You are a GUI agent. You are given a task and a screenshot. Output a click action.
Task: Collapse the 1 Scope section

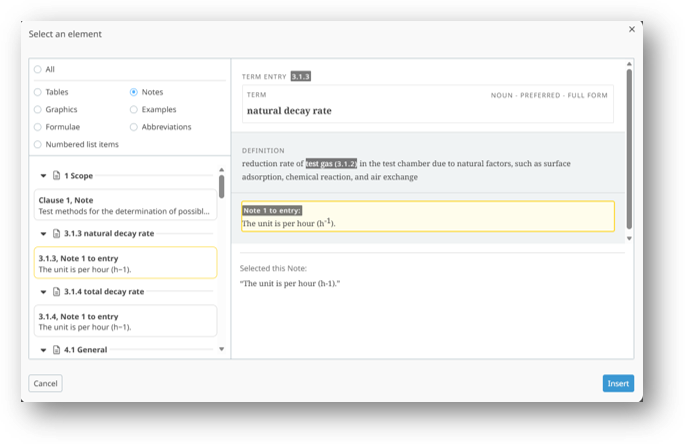point(43,176)
